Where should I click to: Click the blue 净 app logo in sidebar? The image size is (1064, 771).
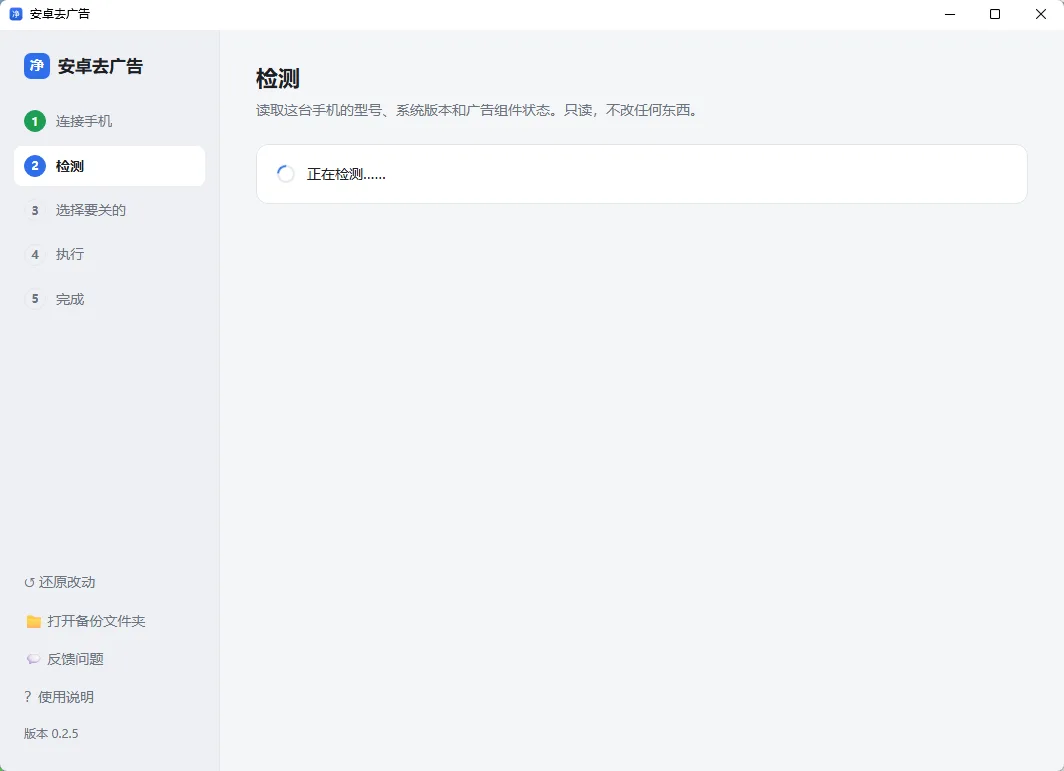tap(37, 66)
